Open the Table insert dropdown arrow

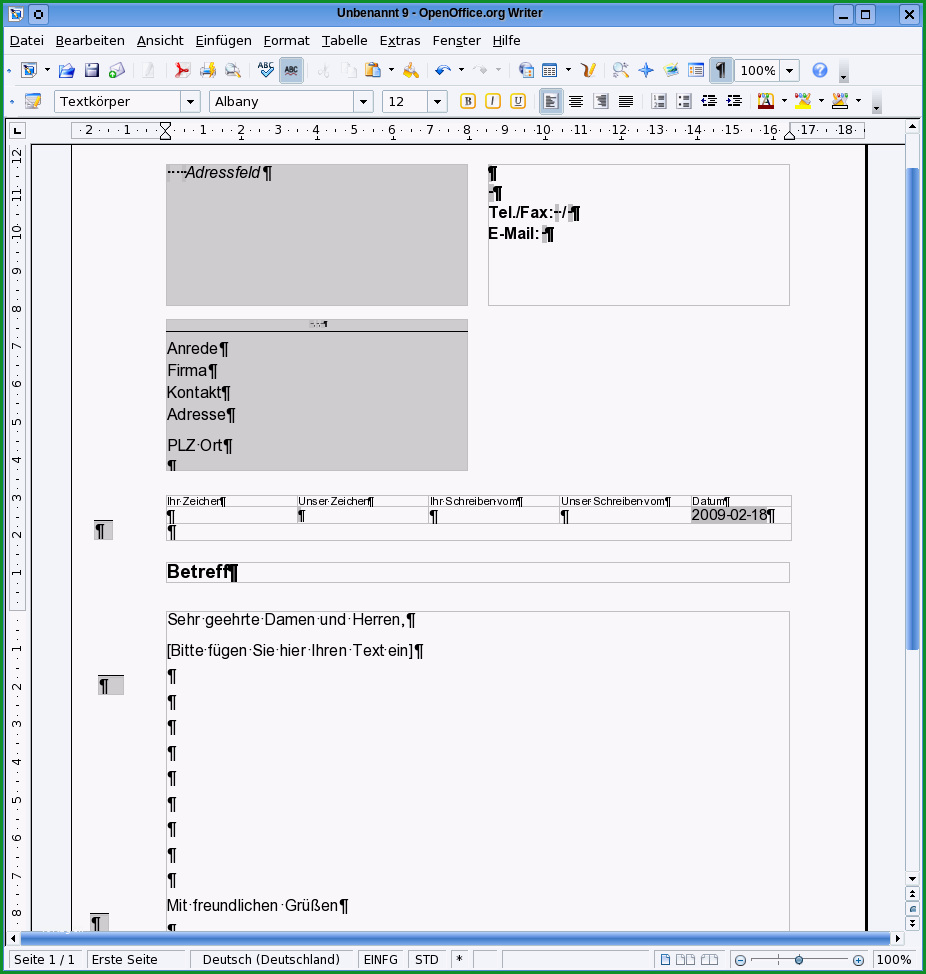(568, 70)
